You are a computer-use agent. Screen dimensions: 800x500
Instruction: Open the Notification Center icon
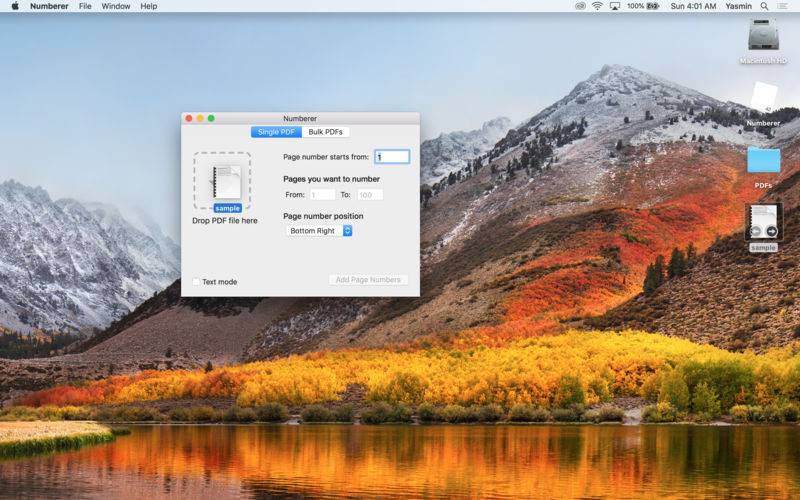click(786, 6)
